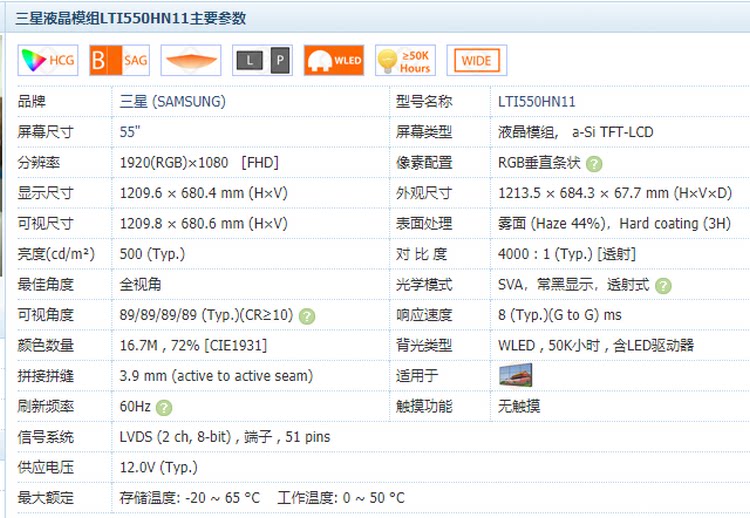Click the 液晶模组 screen type text
Screen dimensions: 750x518
tap(526, 132)
